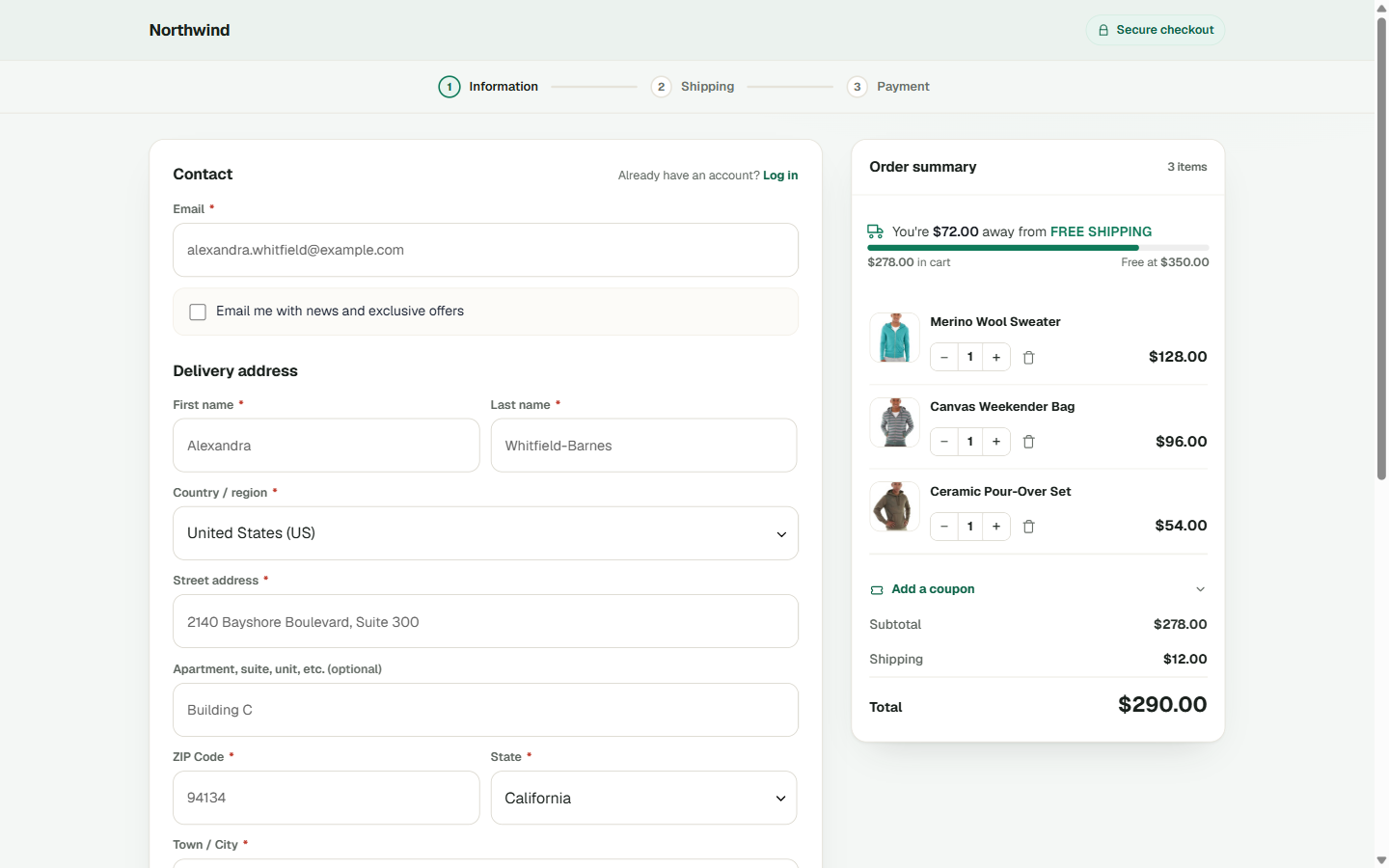Click the Merino Wool Sweater product name

(x=994, y=322)
